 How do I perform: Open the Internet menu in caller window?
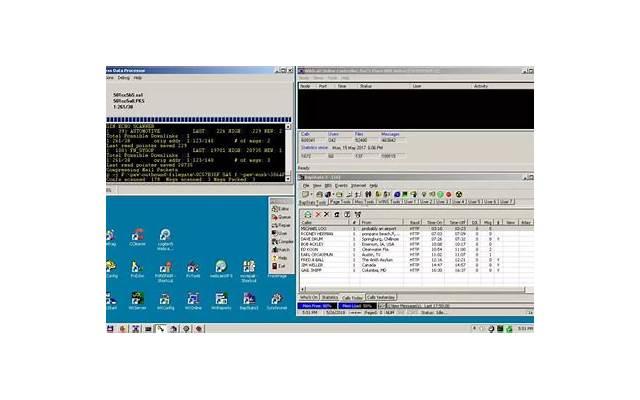[358, 185]
